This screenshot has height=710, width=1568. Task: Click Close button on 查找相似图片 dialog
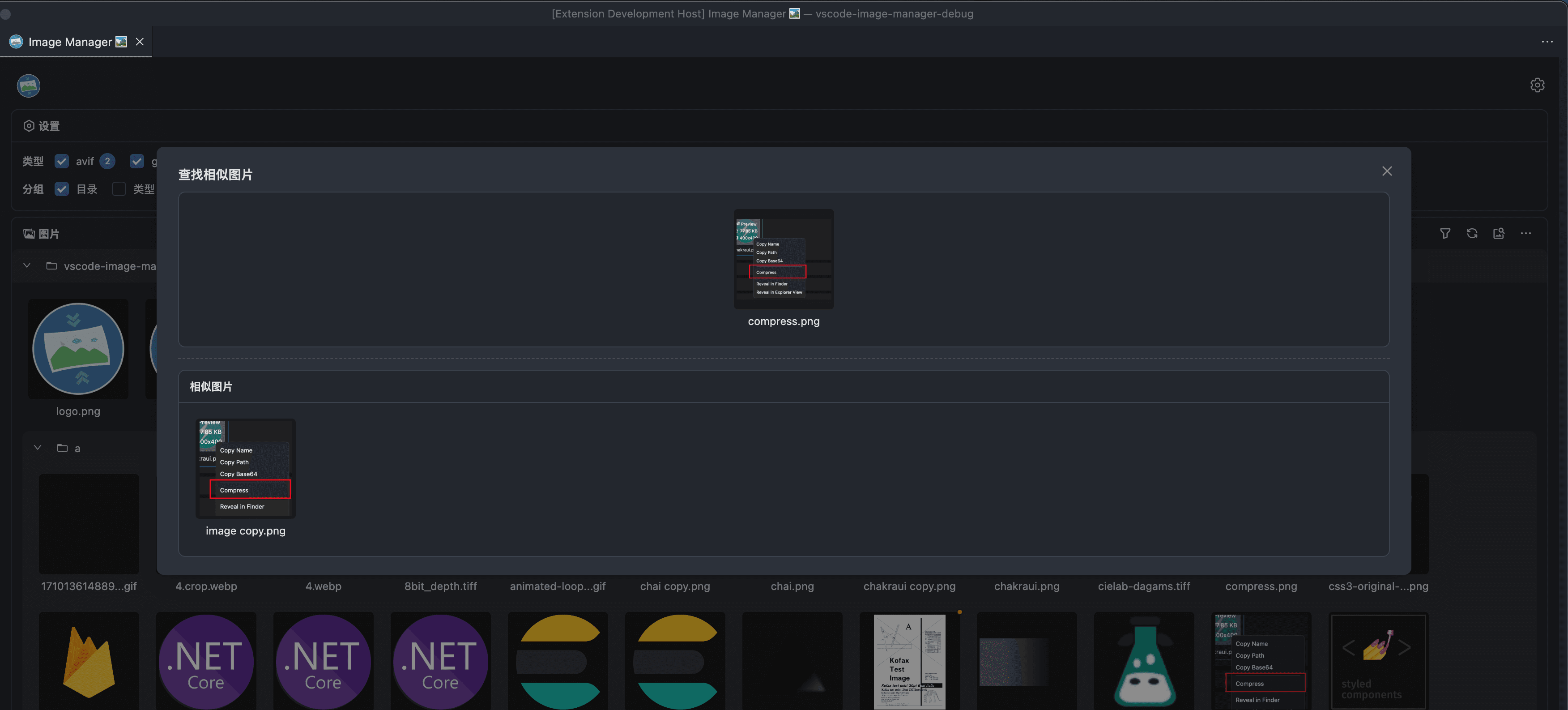(x=1387, y=171)
